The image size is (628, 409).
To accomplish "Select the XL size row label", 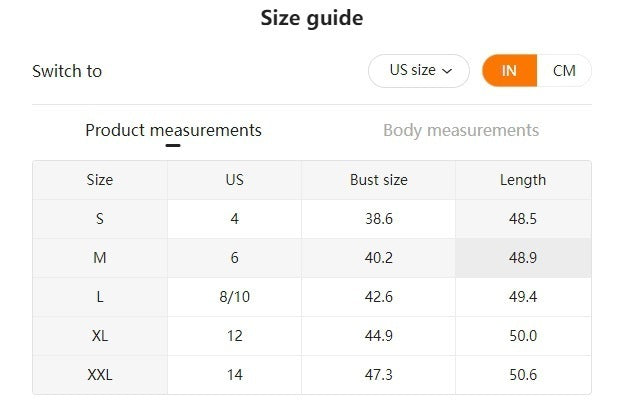I will tap(100, 336).
